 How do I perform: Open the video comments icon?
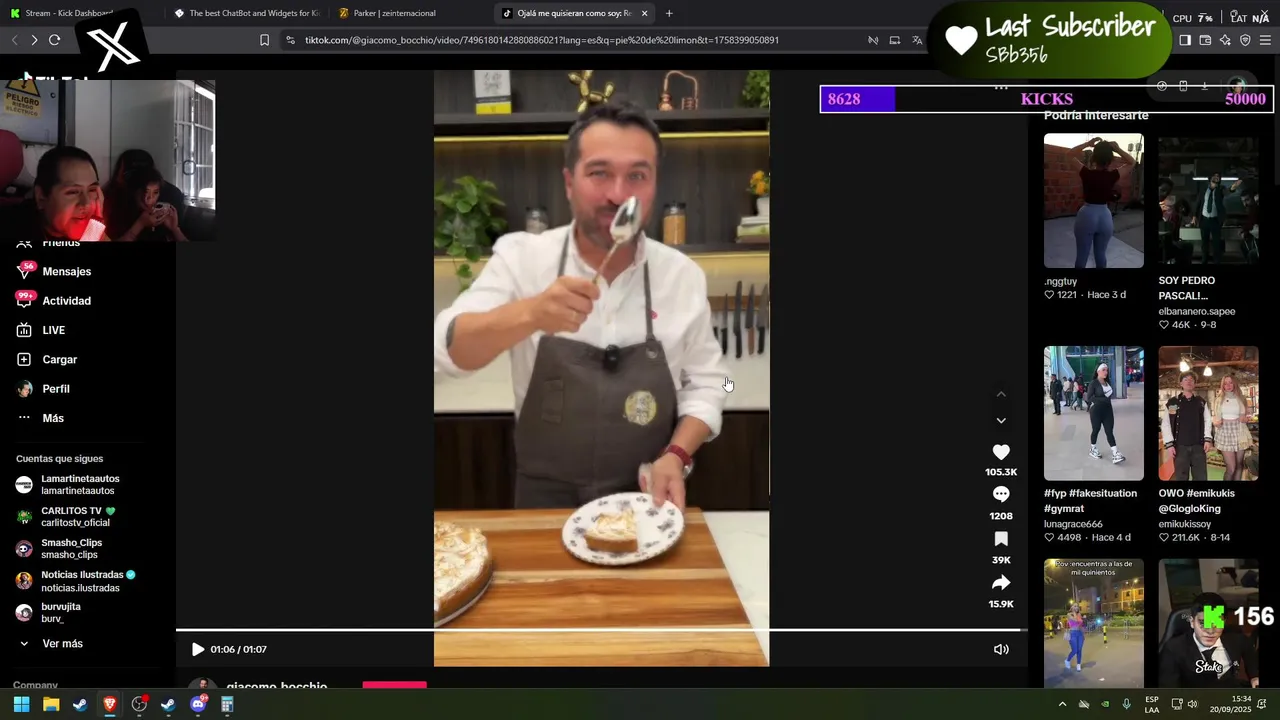coord(1001,494)
